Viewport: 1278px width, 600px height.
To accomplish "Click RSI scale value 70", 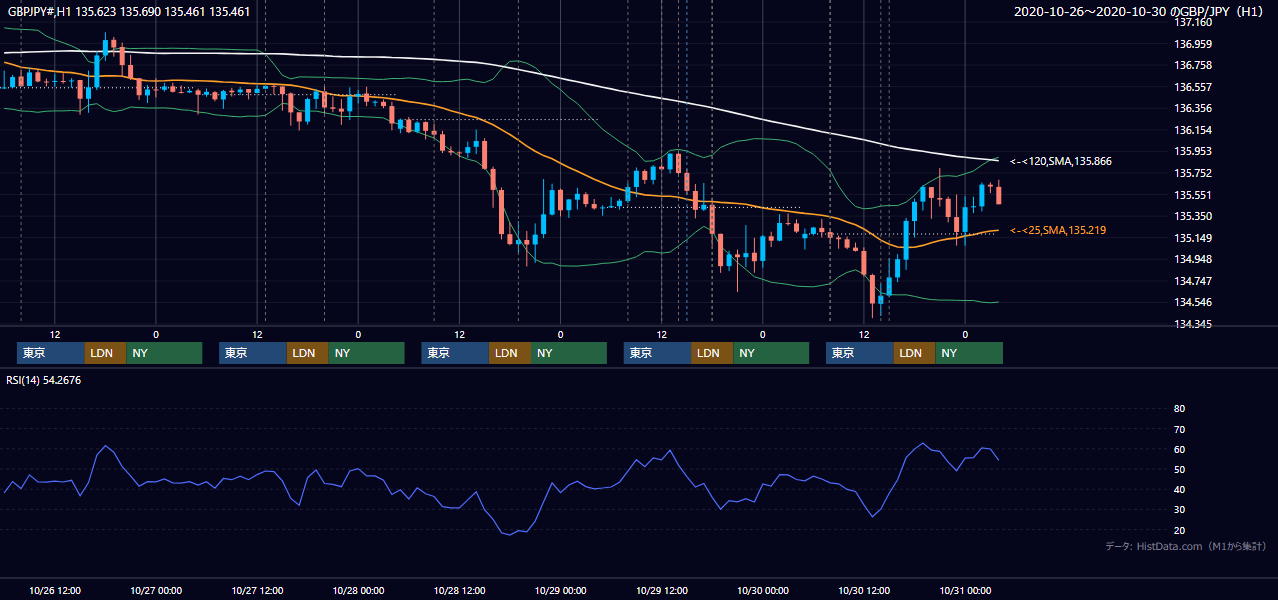I will pyautogui.click(x=1179, y=429).
